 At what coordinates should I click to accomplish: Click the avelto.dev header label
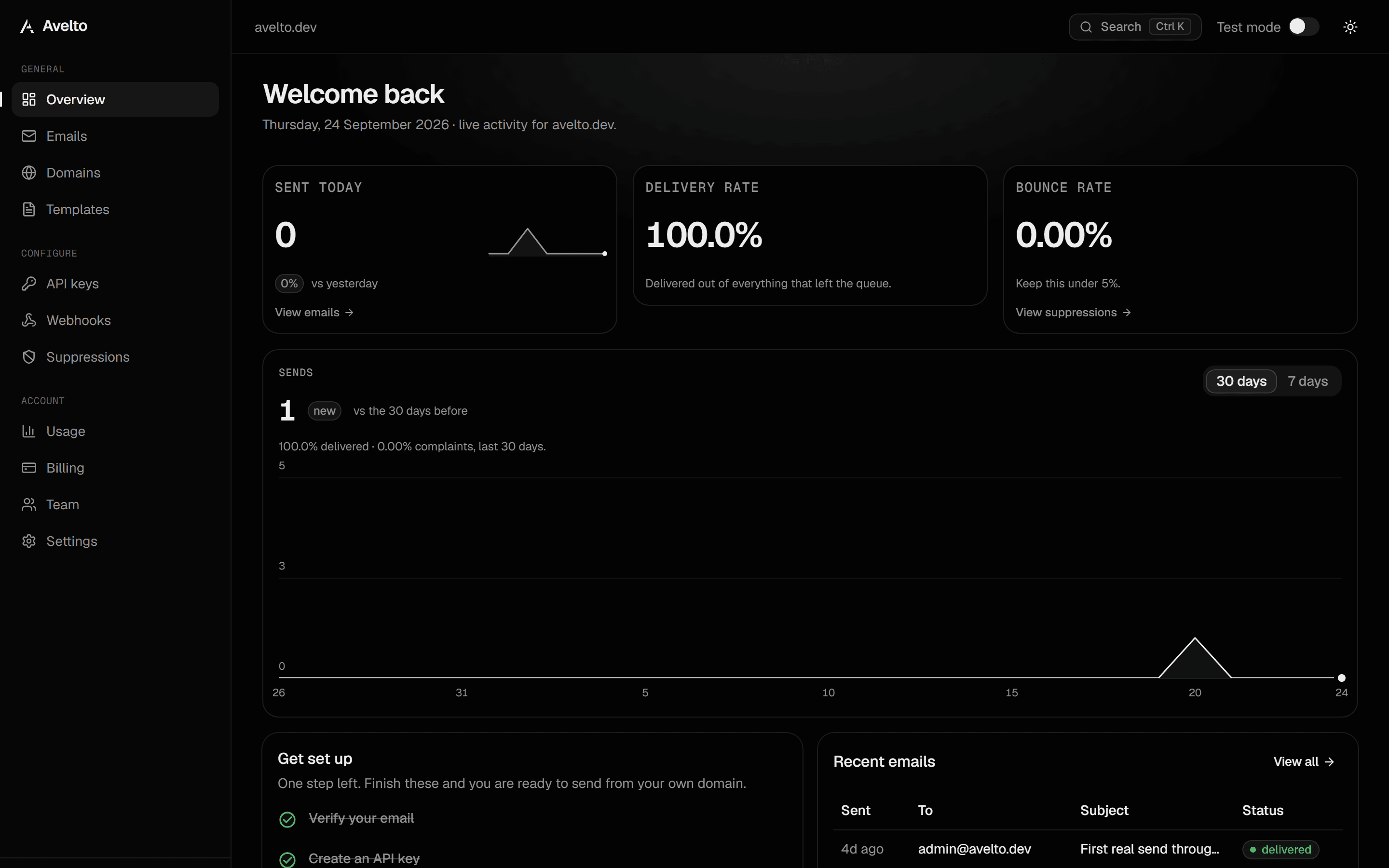point(285,27)
